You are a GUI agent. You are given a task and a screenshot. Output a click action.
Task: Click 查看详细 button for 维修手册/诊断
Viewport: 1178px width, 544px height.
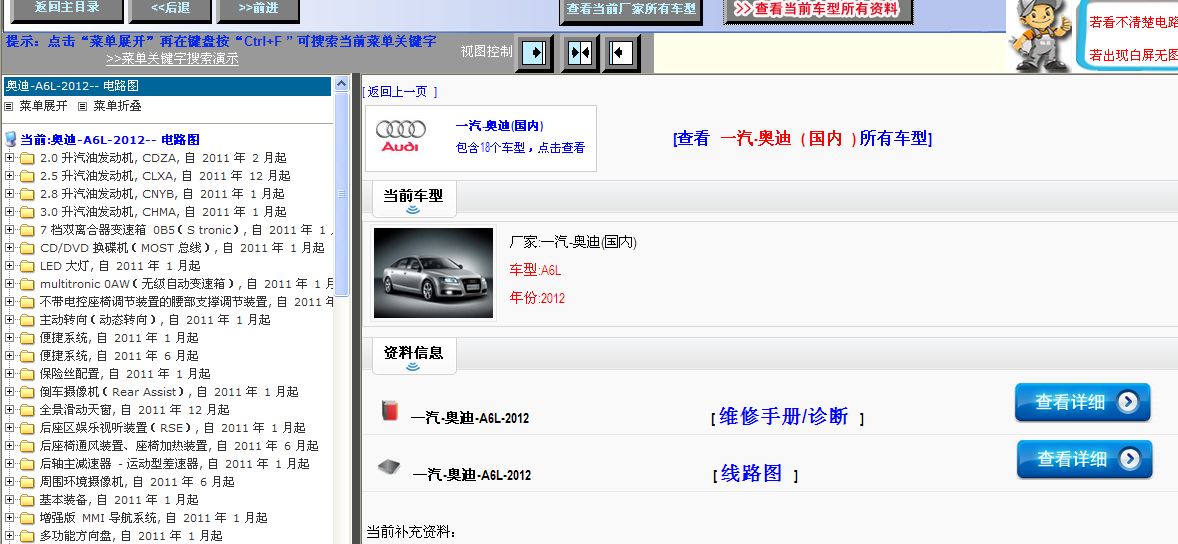click(1083, 402)
